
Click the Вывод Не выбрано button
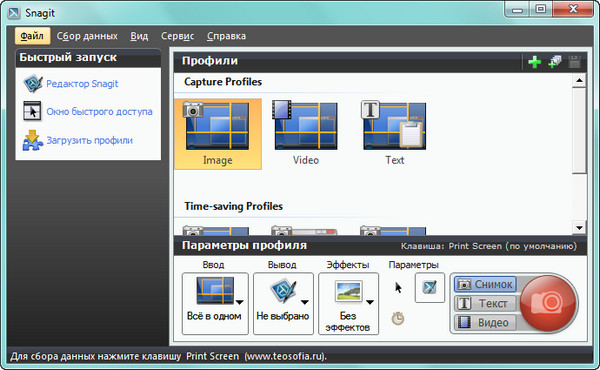click(x=283, y=303)
